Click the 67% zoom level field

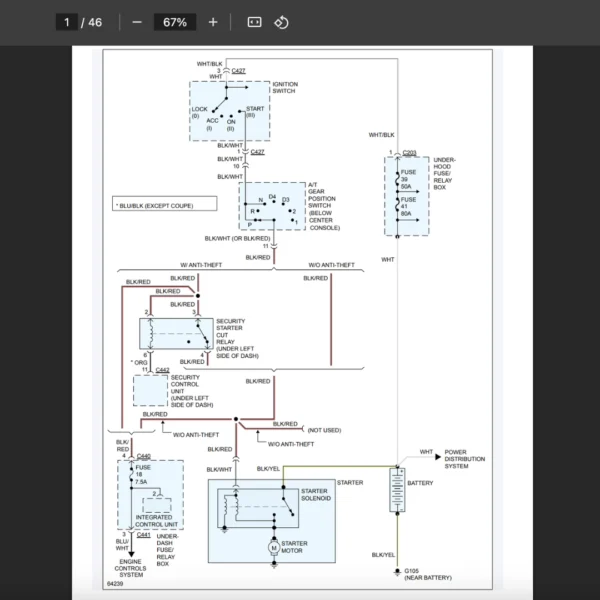(175, 22)
